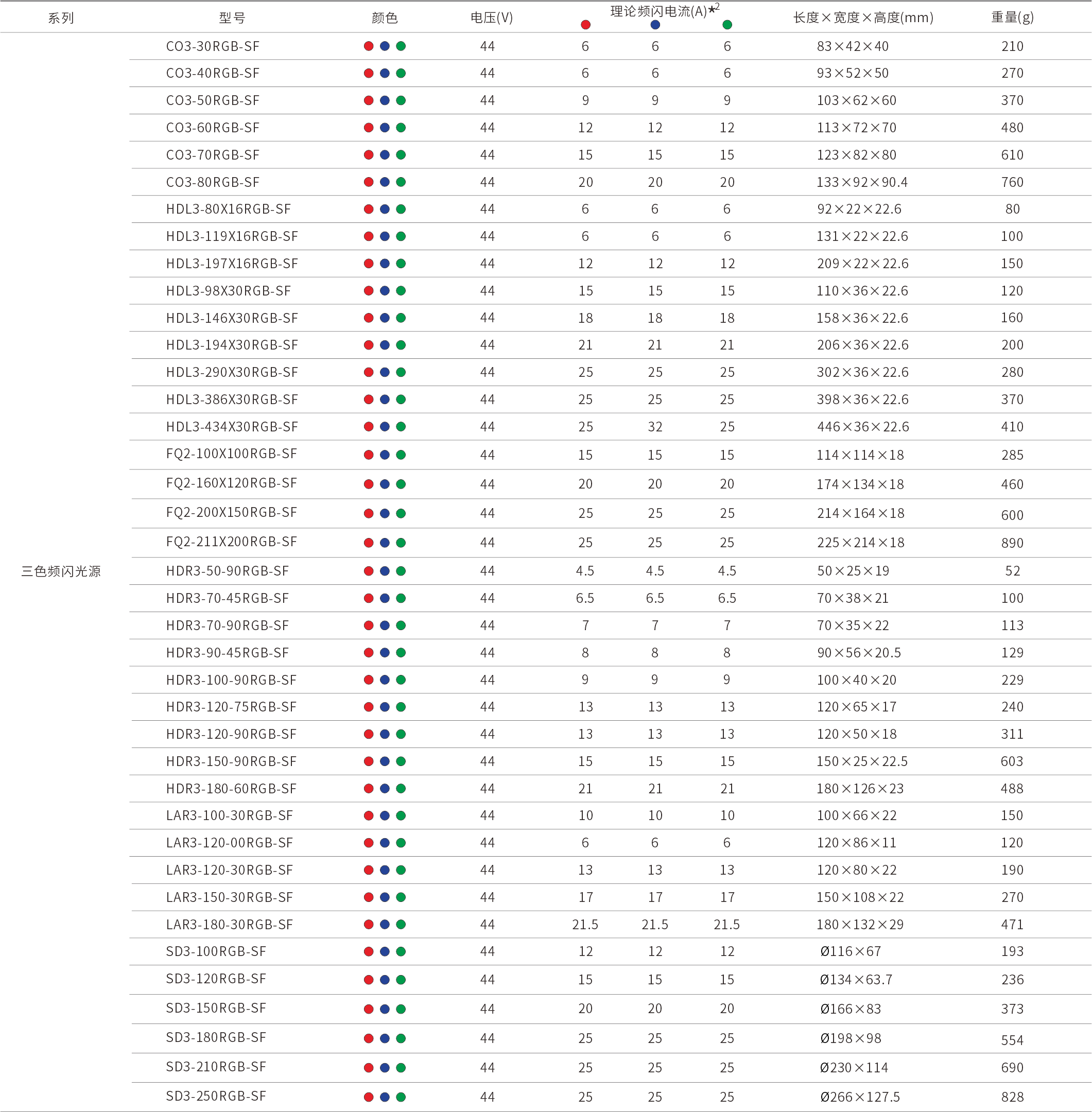Click the 三色频闪光源 series label
Image resolution: width=1092 pixels, height=1112 pixels.
point(61,571)
